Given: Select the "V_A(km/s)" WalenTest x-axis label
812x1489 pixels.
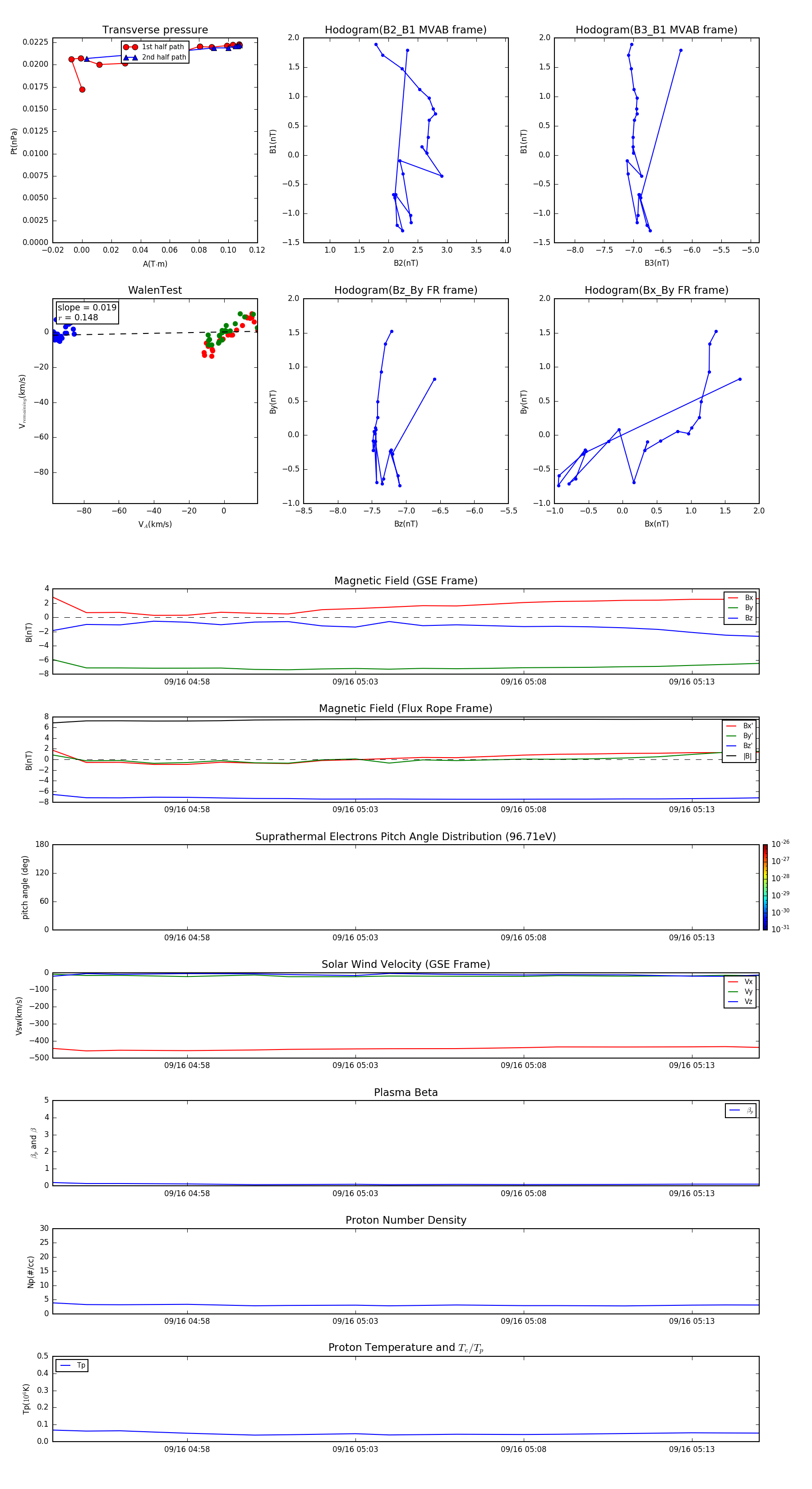Looking at the screenshot, I should [155, 524].
